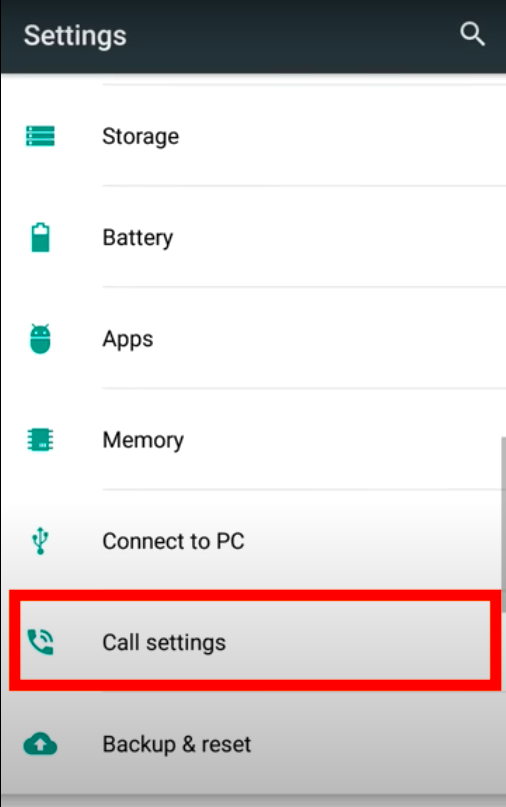Tap the Memory chip icon
This screenshot has height=807, width=506.
coord(40,440)
